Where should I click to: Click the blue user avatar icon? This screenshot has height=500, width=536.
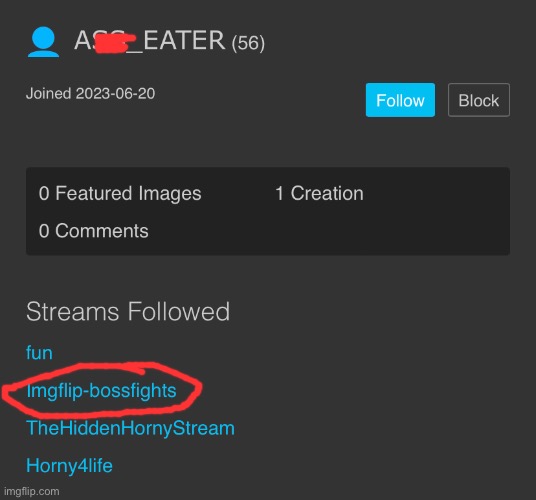coord(43,42)
